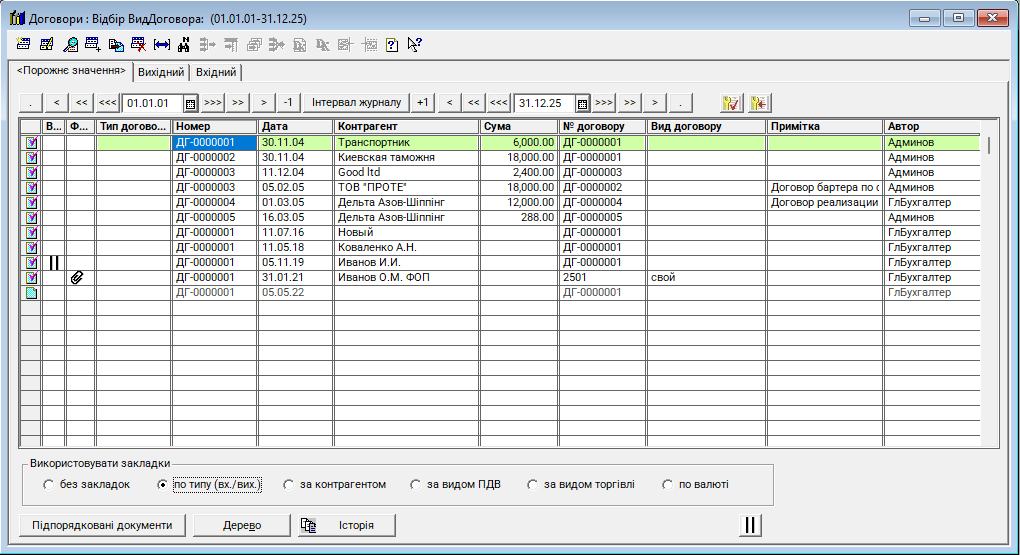This screenshot has height=555, width=1020.
Task: Select the 'без закладок' radio option
Action: point(49,485)
